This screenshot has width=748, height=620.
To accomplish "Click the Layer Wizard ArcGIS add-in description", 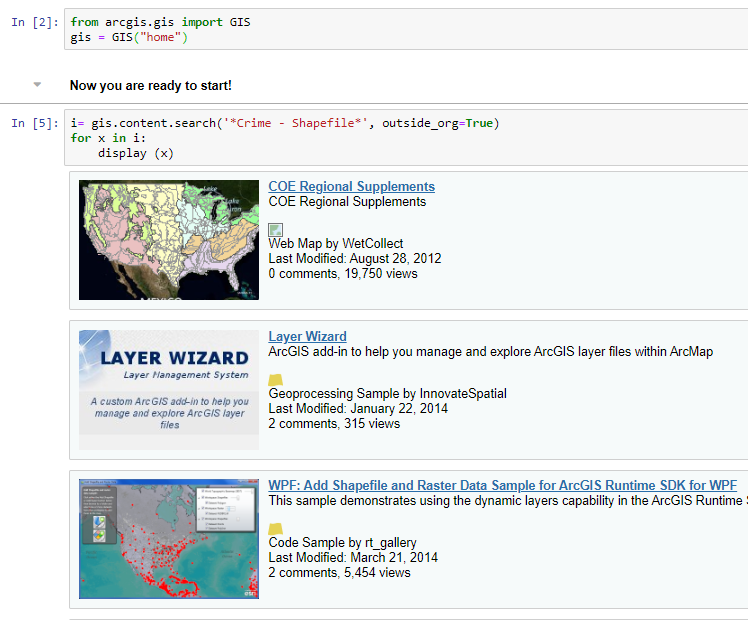I will (x=490, y=352).
